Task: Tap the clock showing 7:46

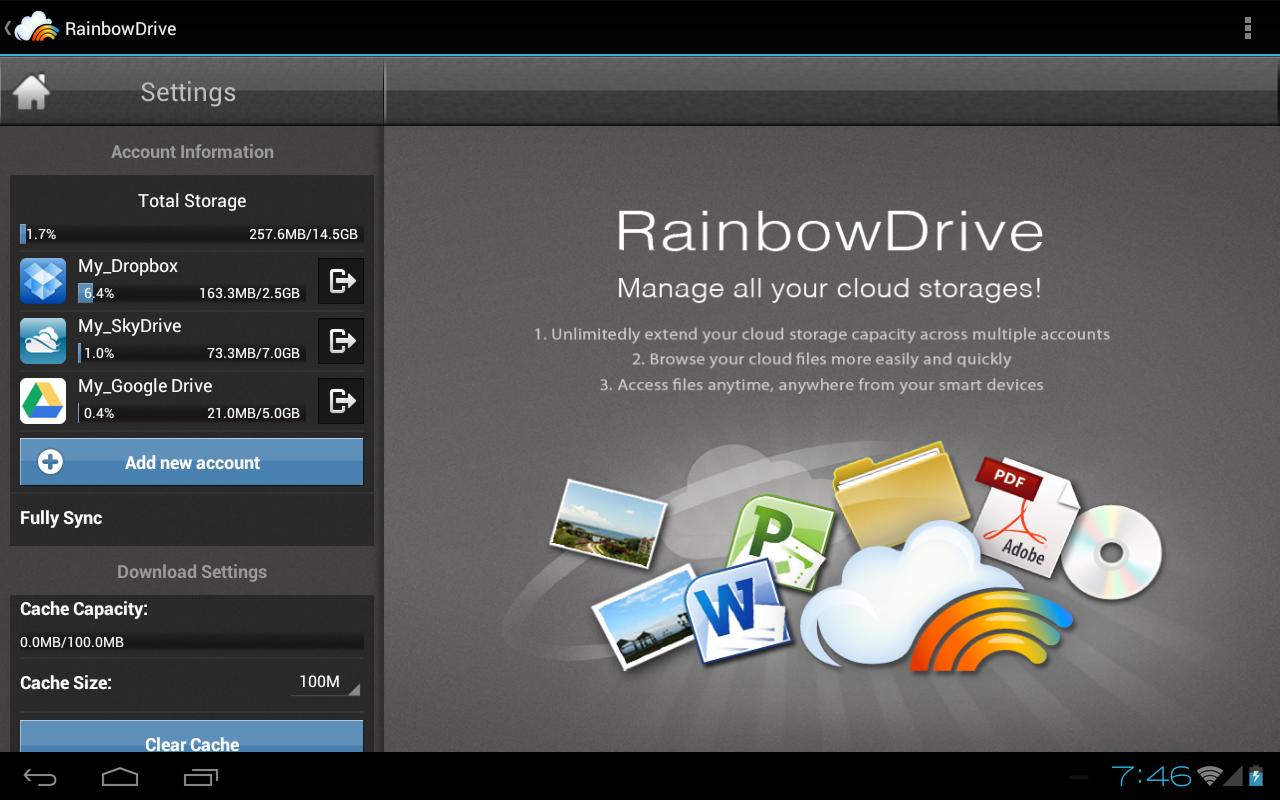Action: pyautogui.click(x=1151, y=776)
